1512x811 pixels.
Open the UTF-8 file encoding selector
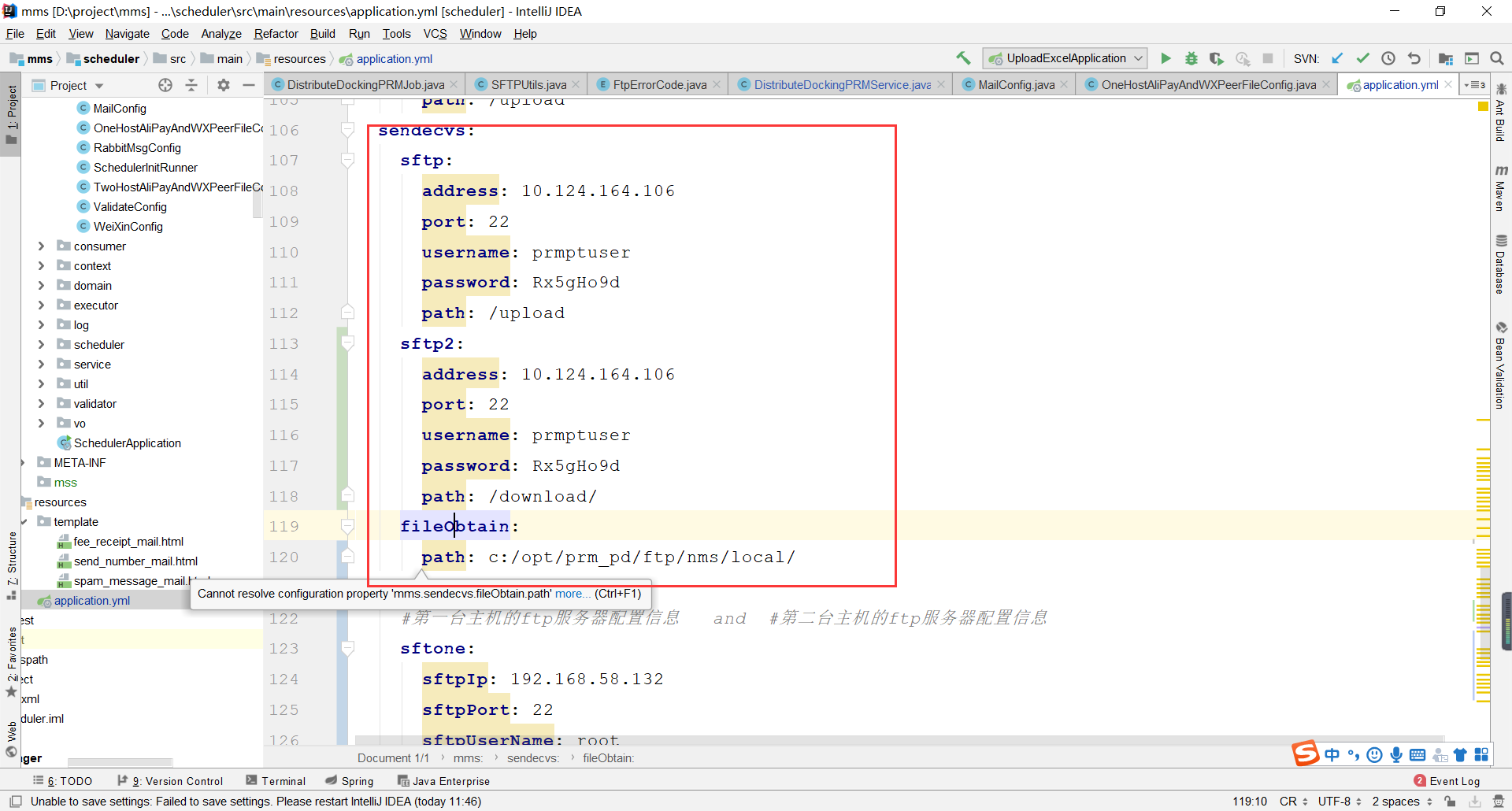[x=1340, y=802]
